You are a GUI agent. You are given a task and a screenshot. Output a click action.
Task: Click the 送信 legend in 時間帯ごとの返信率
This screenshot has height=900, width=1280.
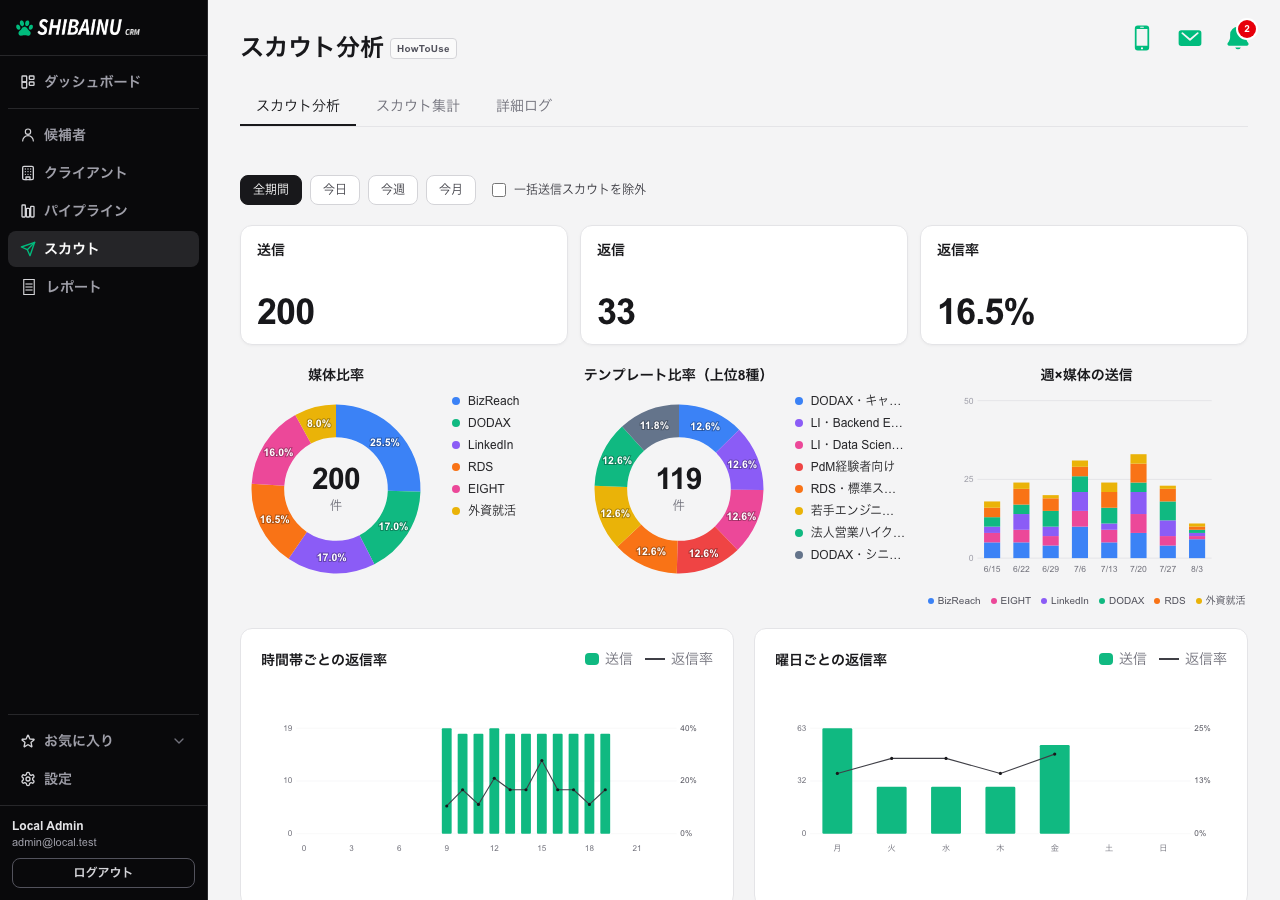tap(609, 659)
